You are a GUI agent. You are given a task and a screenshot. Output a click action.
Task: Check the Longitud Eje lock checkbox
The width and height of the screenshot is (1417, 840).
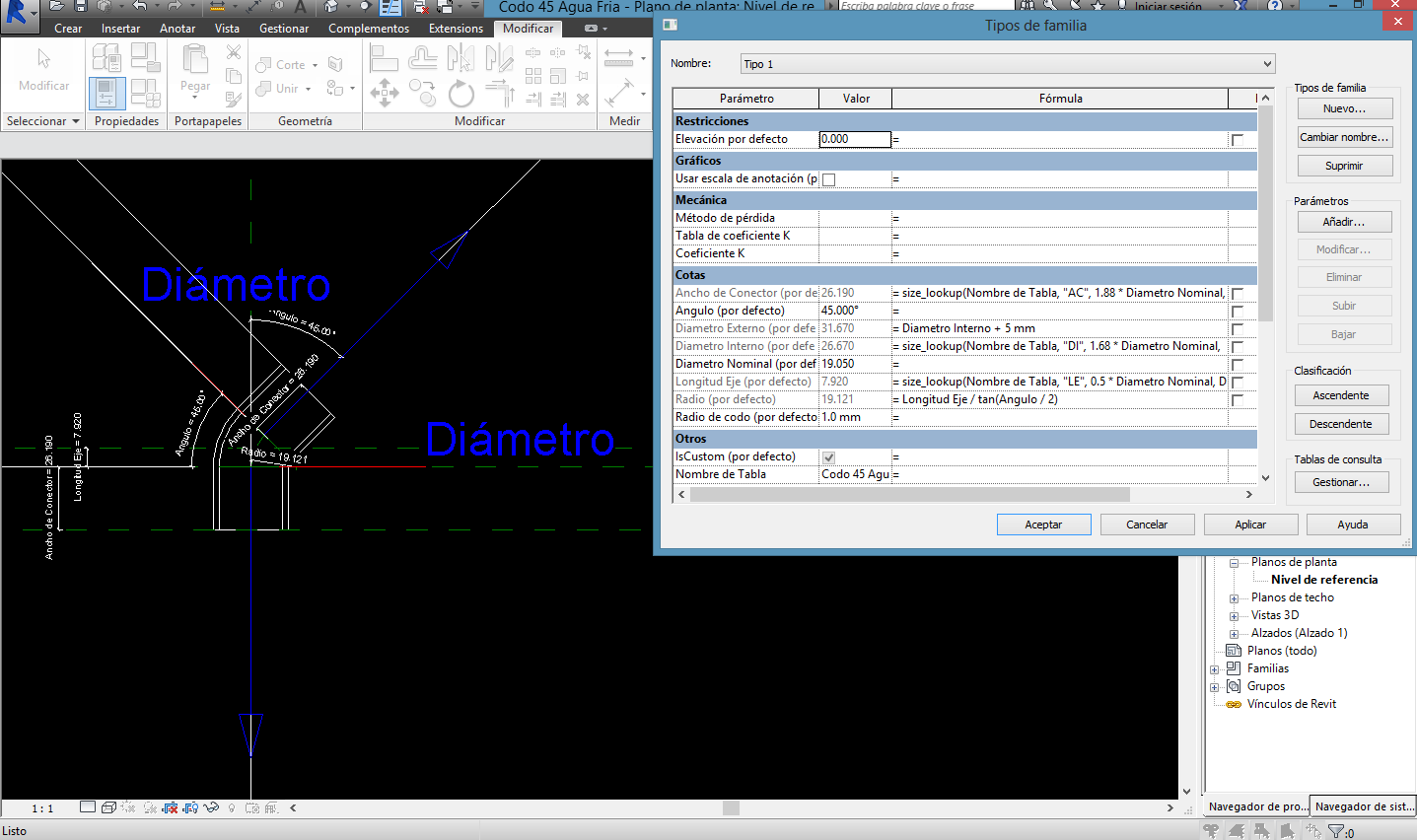point(1237,383)
